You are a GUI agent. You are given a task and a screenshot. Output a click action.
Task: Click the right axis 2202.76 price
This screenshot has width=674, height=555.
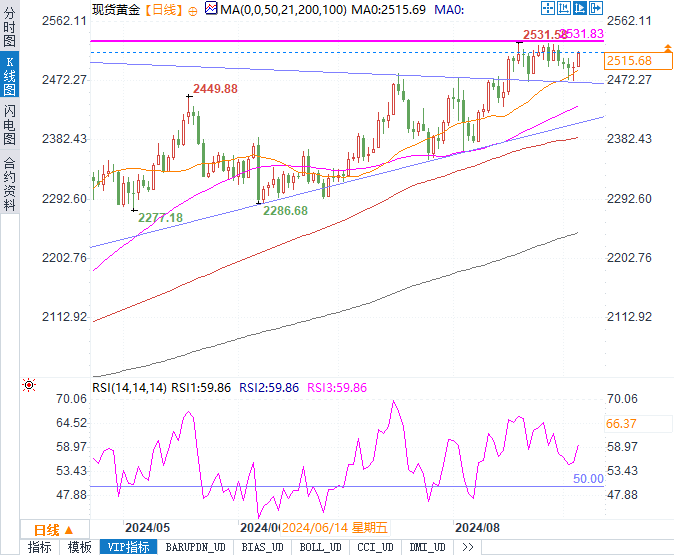[x=629, y=258]
